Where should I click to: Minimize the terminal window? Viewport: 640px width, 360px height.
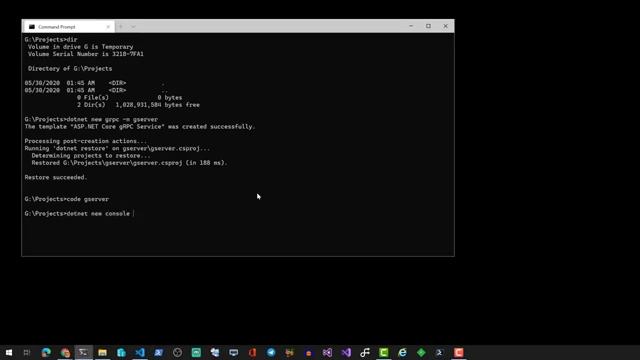[411, 26]
